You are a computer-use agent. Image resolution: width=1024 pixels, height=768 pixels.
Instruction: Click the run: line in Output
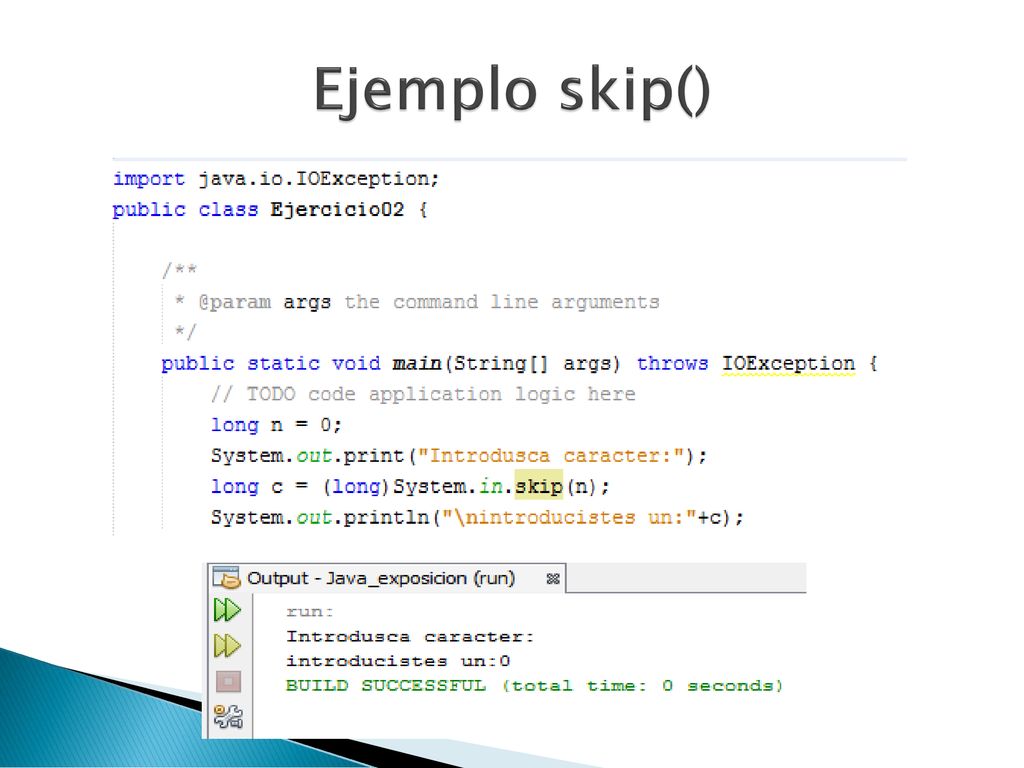[x=310, y=612]
